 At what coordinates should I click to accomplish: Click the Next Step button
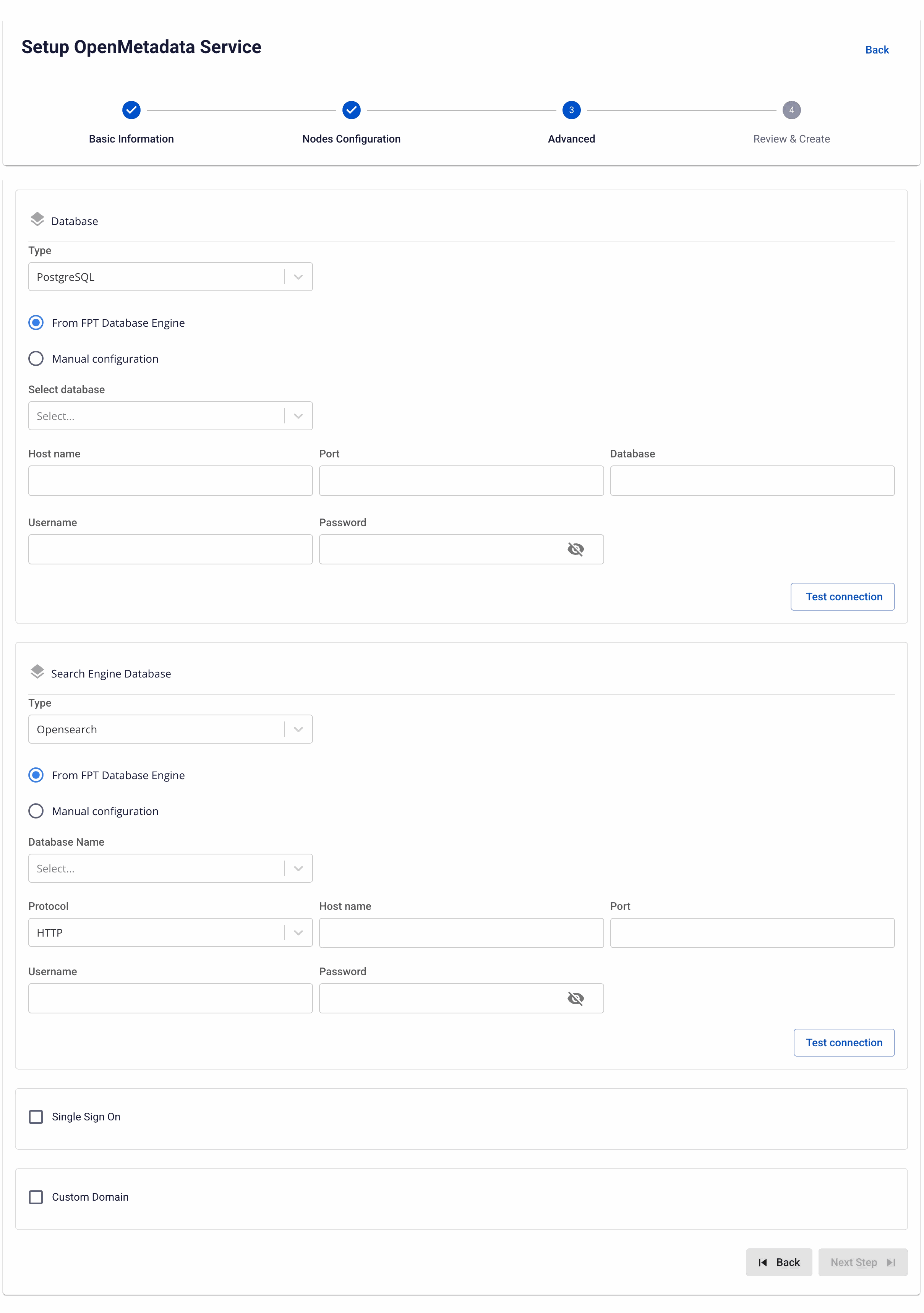863,1262
